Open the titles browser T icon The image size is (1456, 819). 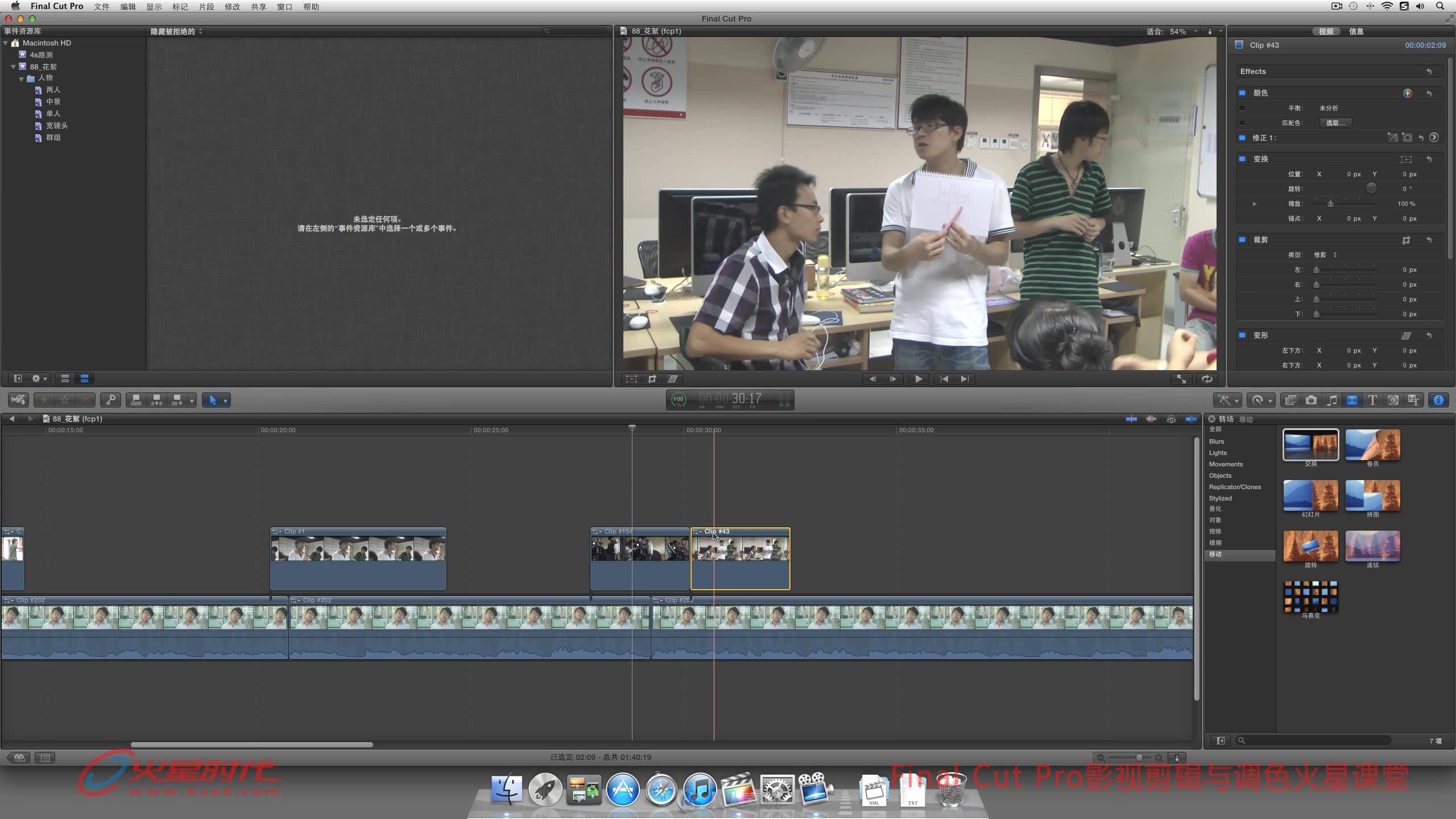1372,400
